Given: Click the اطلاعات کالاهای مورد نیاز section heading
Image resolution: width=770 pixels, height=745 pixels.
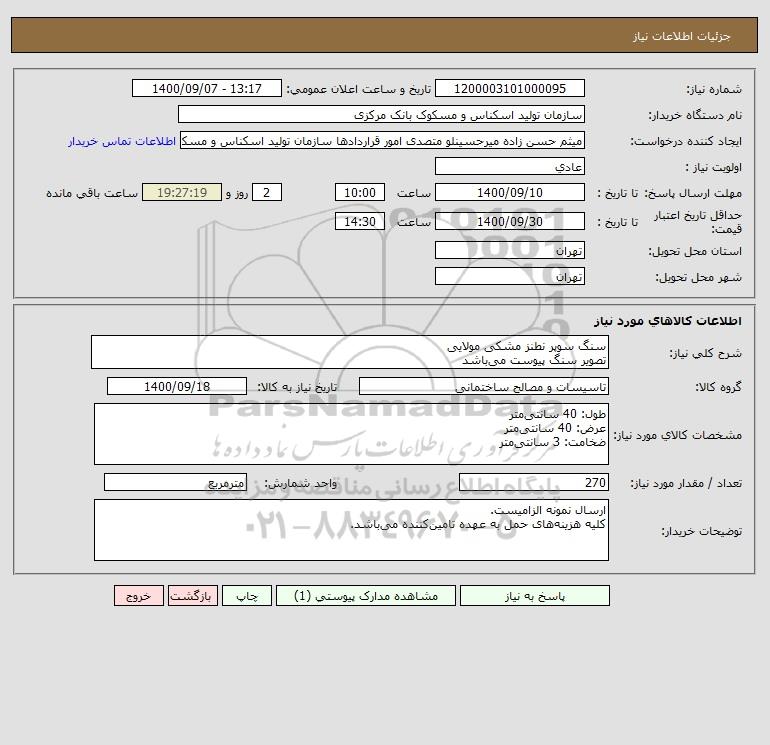Looking at the screenshot, I should tap(668, 321).
